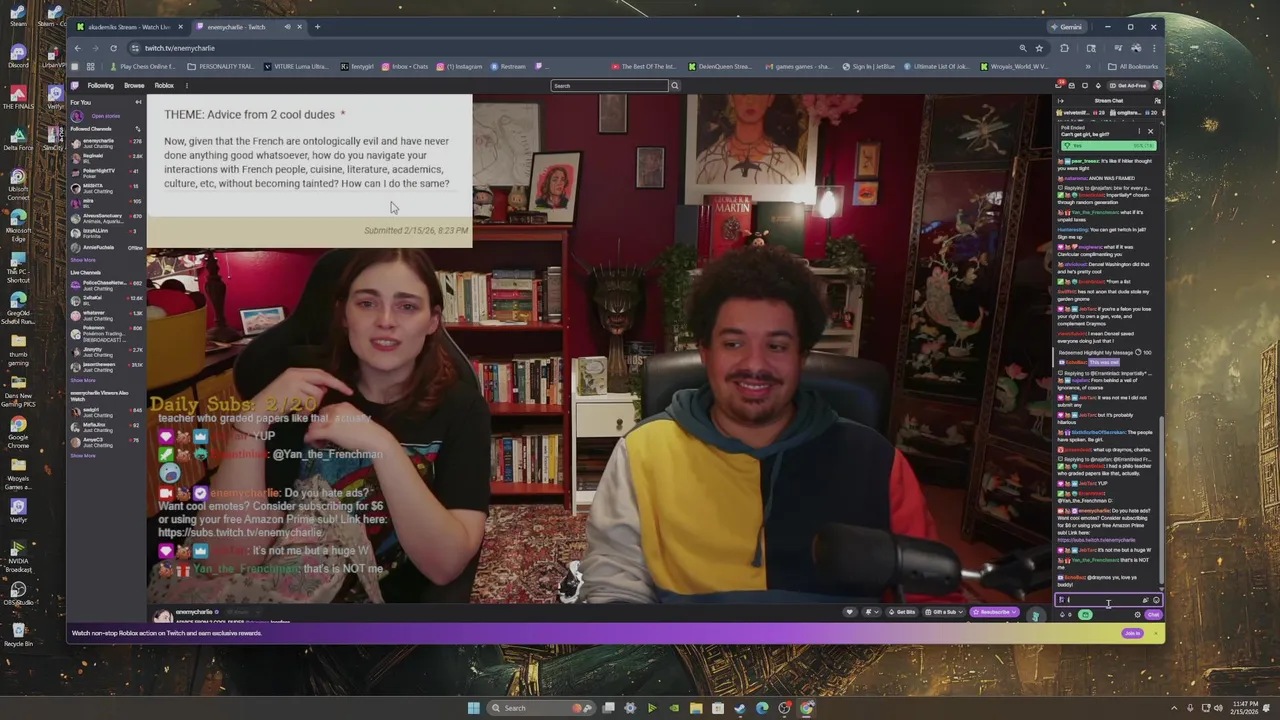Image resolution: width=1280 pixels, height=720 pixels.
Task: Click the Twitch search input field
Action: click(610, 85)
